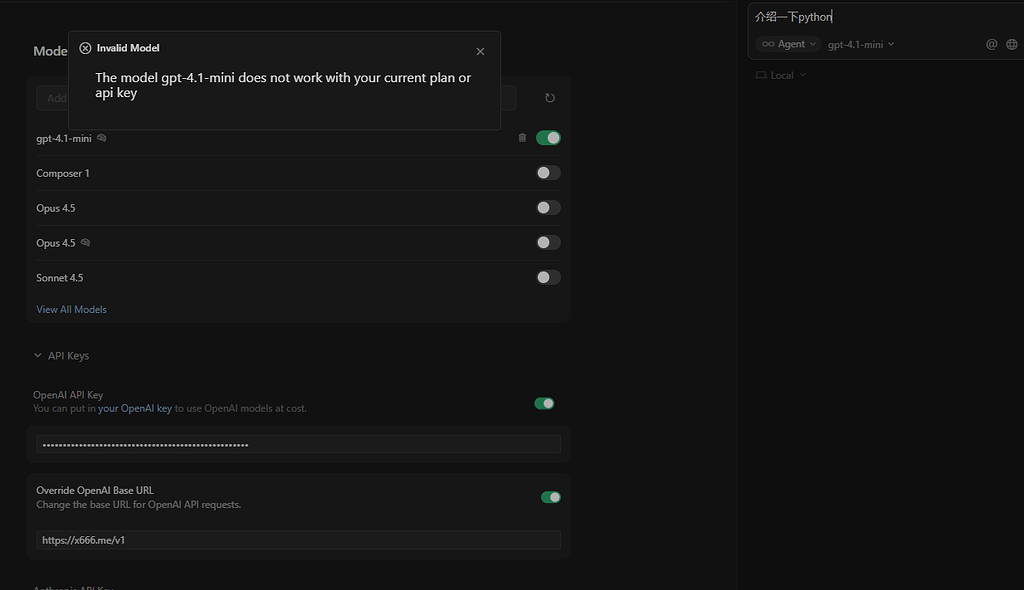1024x590 pixels.
Task: Disable the gpt-4.1-mini model toggle
Action: coord(548,138)
